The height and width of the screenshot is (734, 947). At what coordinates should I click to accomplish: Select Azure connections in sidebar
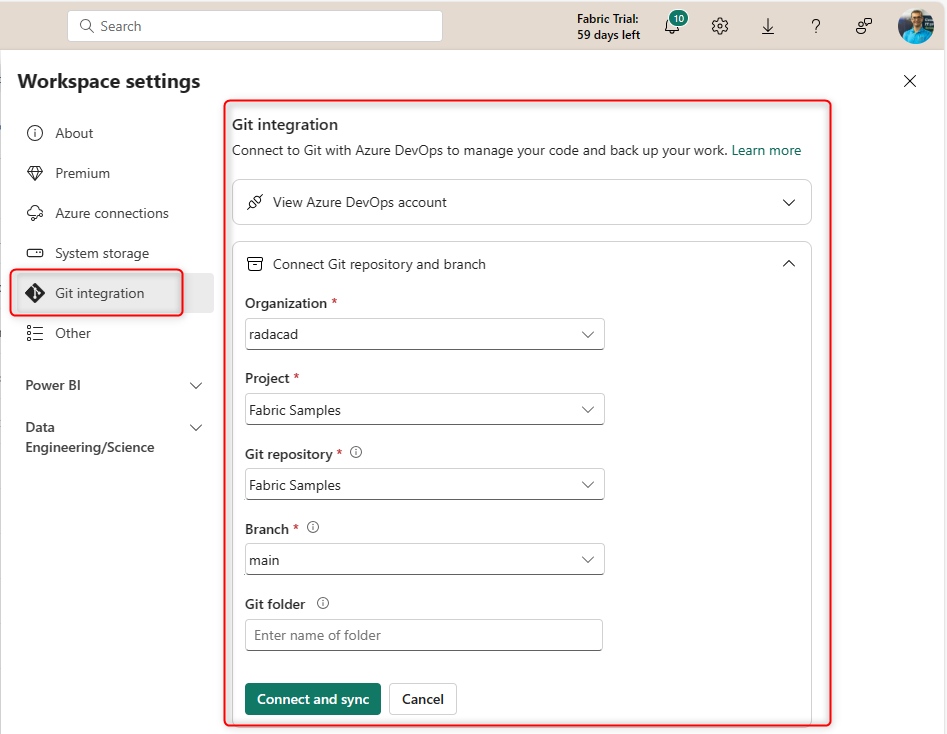[111, 213]
